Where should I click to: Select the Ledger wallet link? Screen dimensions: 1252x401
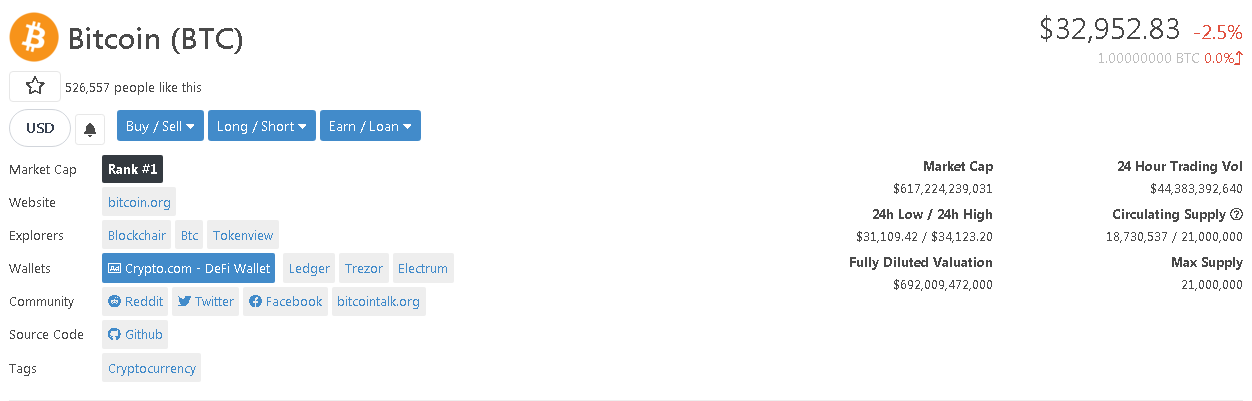pos(309,268)
